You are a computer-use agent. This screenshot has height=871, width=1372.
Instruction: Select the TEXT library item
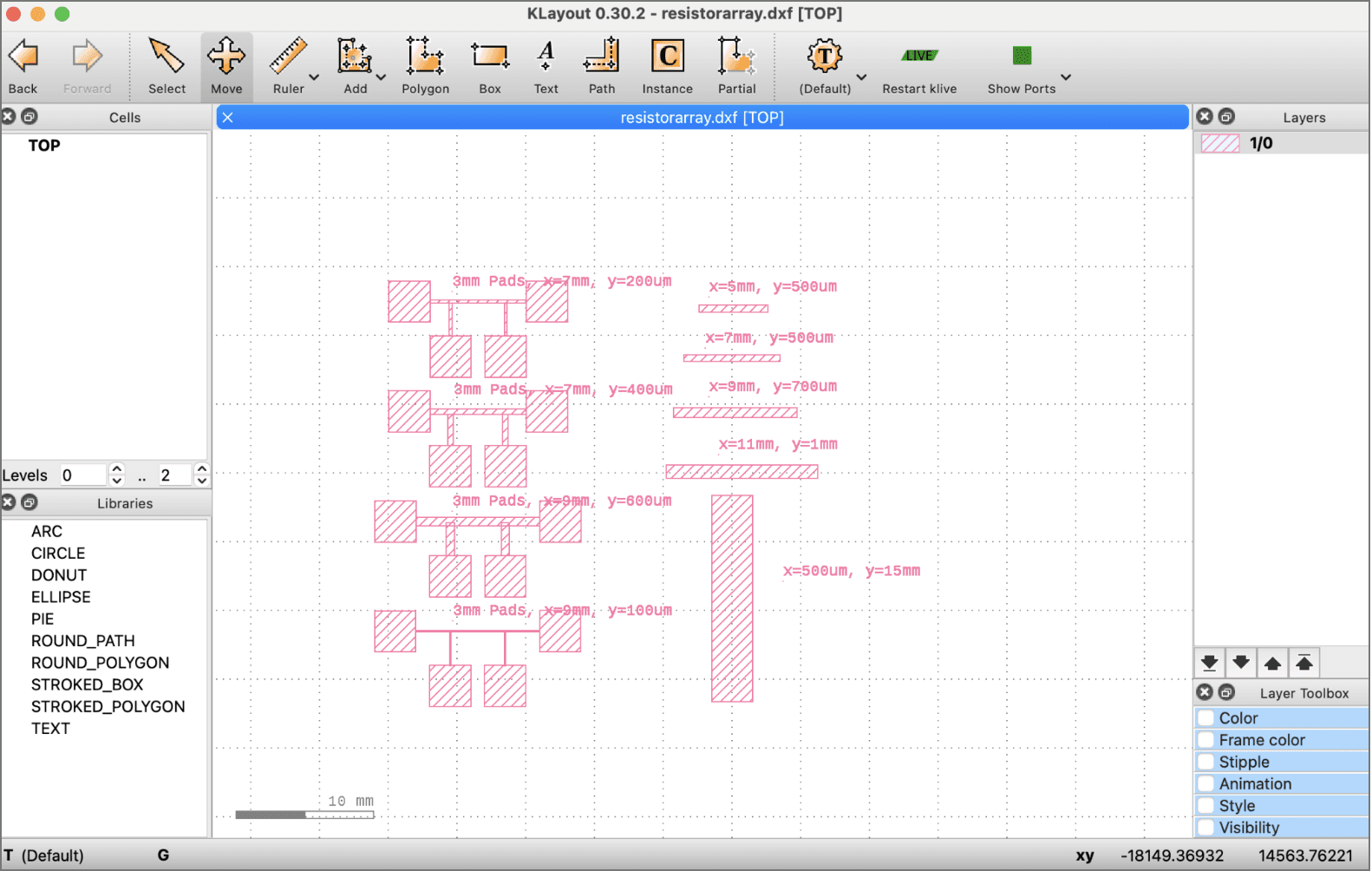(50, 729)
